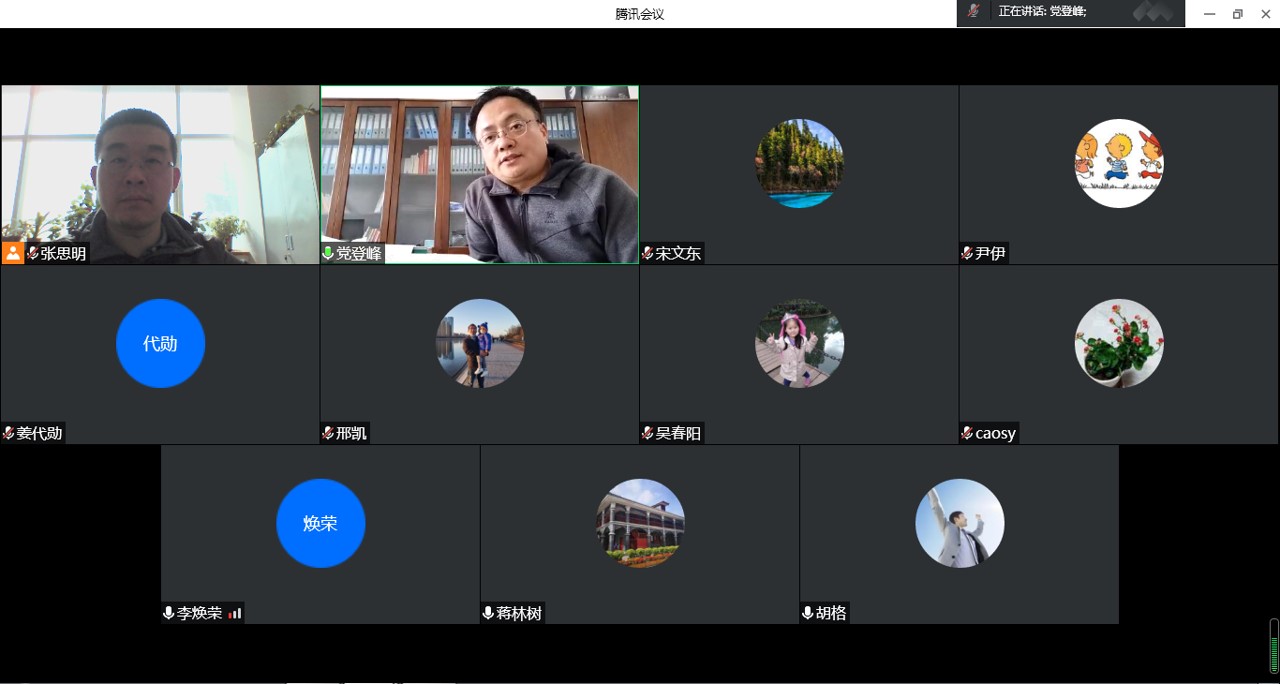
Task: Click the flower avatar of caosy
Action: point(1118,343)
